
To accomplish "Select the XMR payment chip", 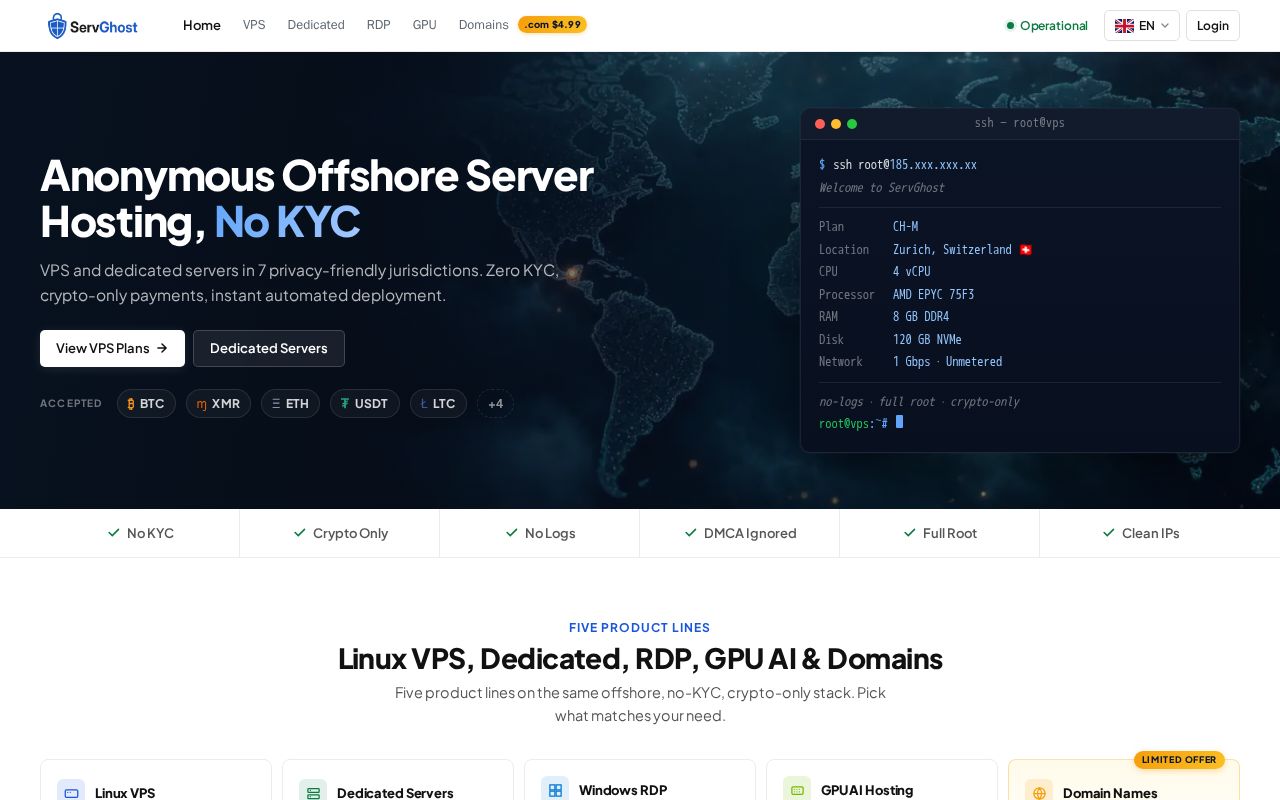I will (218, 404).
